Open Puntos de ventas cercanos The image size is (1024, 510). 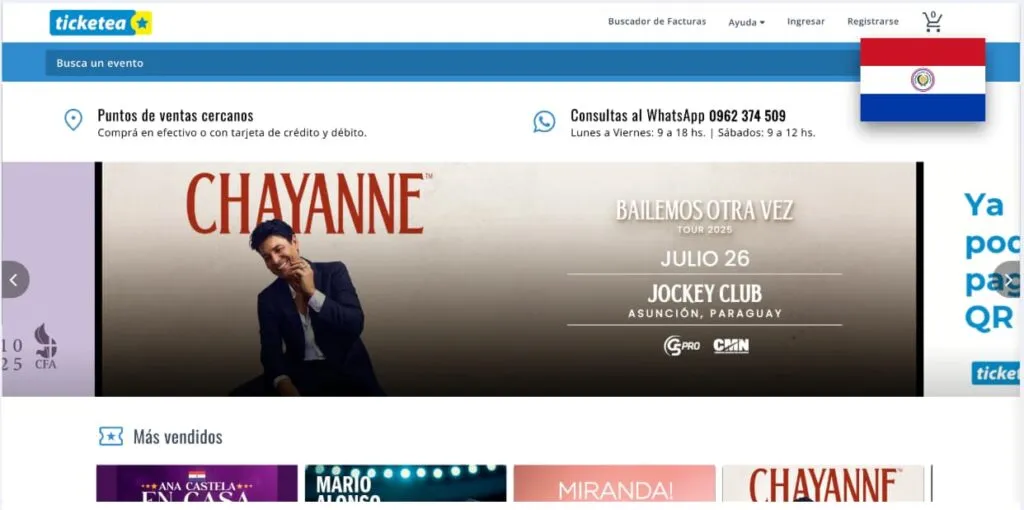176,116
